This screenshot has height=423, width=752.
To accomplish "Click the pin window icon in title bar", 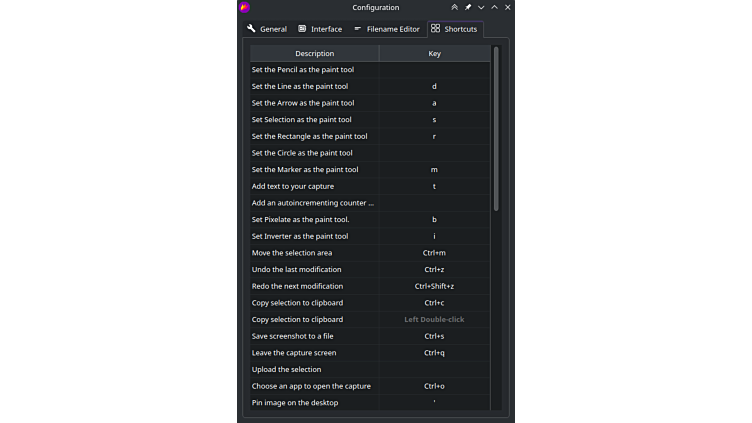I will click(x=468, y=8).
